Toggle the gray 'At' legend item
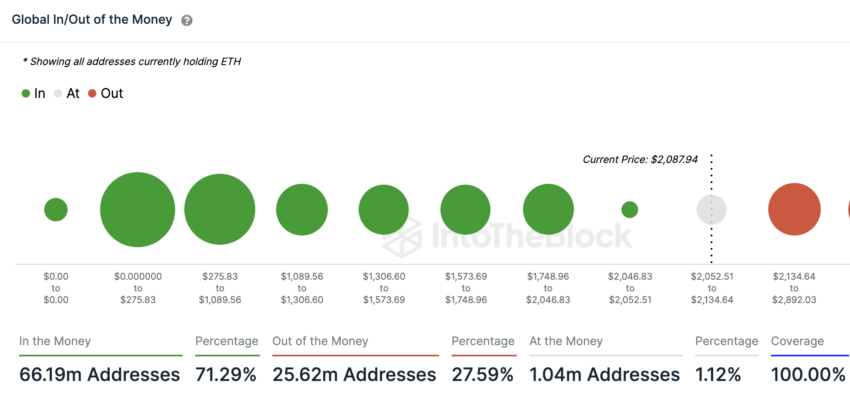This screenshot has width=850, height=406. [x=67, y=93]
